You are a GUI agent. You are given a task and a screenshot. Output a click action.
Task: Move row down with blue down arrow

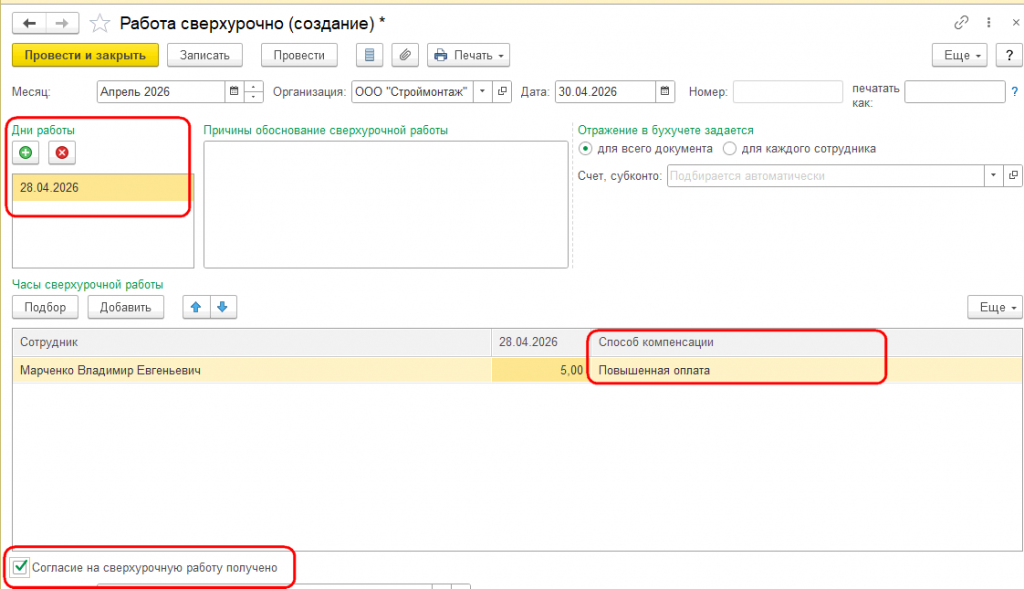(x=223, y=307)
